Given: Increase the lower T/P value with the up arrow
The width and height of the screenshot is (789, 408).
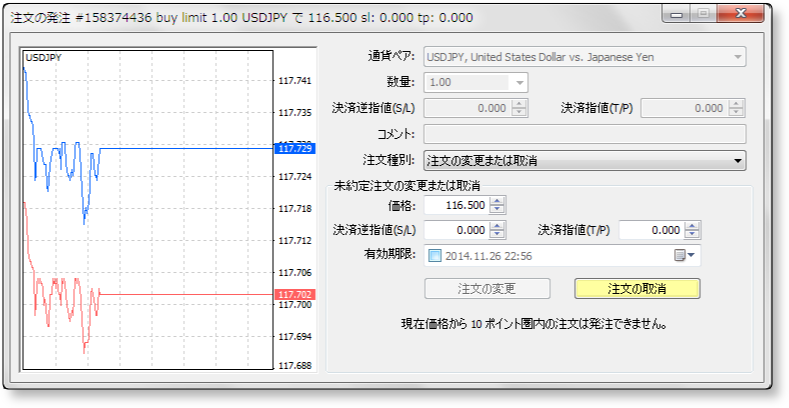Looking at the screenshot, I should (692, 225).
